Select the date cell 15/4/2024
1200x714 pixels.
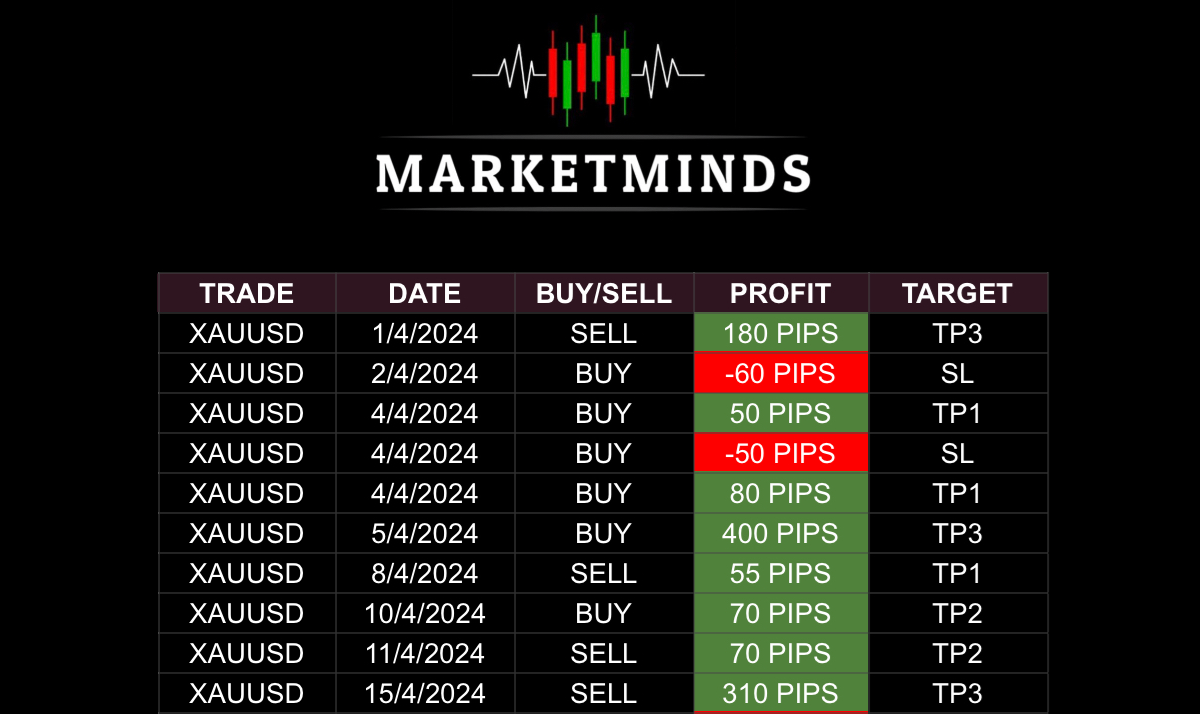point(425,693)
